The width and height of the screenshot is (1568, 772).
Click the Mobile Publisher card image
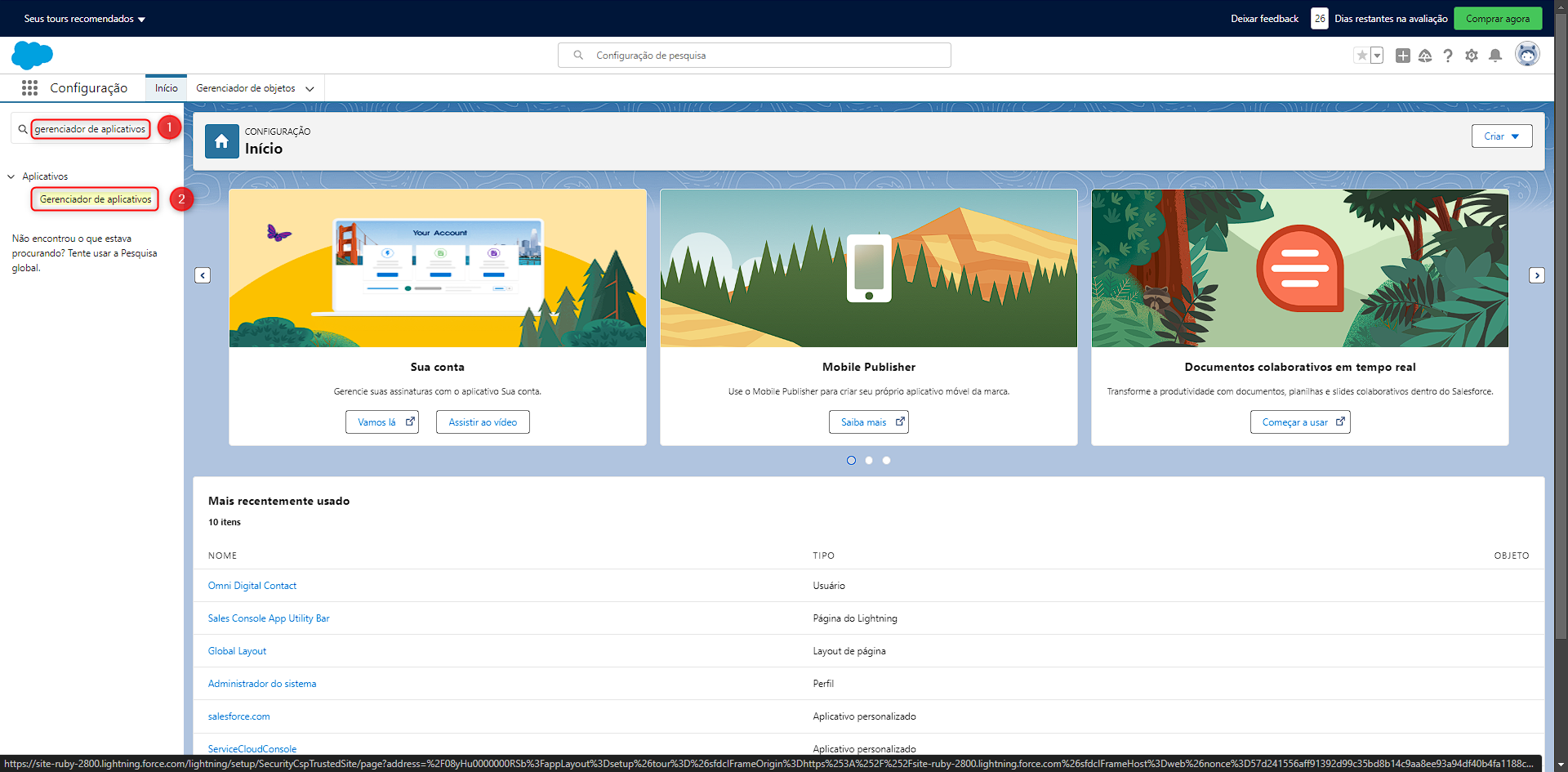pos(869,269)
